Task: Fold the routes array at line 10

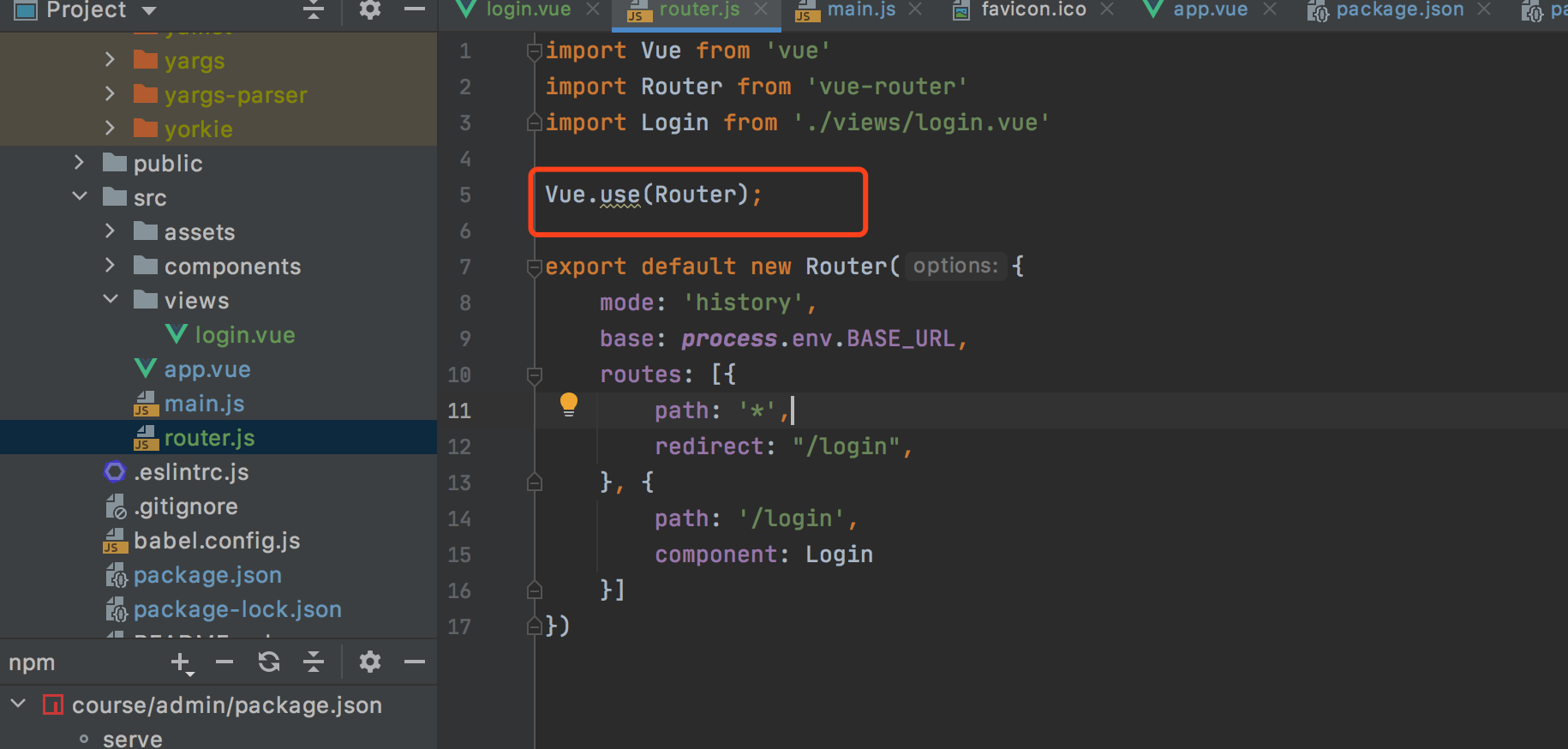Action: click(x=535, y=375)
